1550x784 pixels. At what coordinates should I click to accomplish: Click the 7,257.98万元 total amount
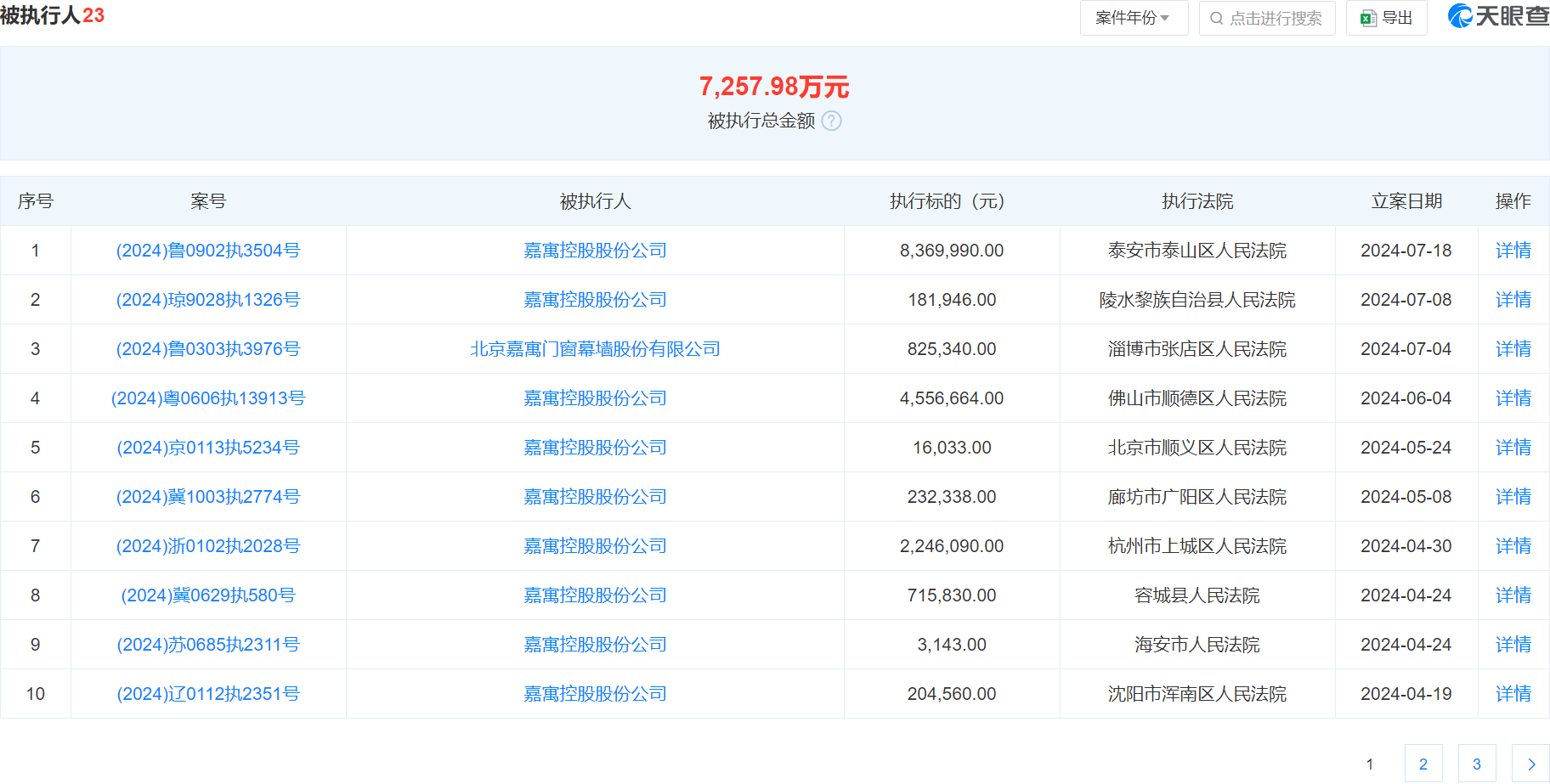tap(774, 87)
